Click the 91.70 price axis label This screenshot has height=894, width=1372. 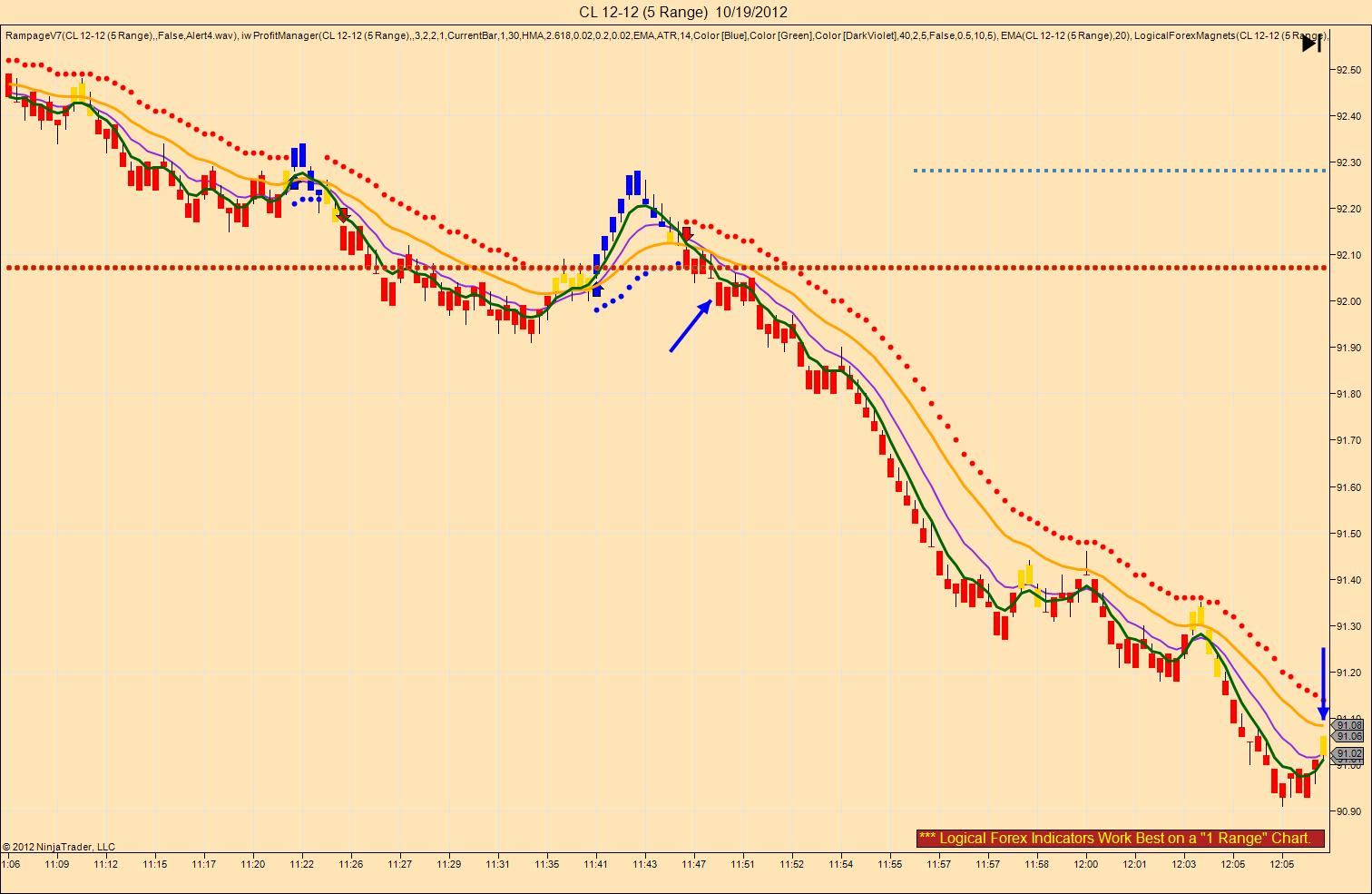pos(1348,440)
